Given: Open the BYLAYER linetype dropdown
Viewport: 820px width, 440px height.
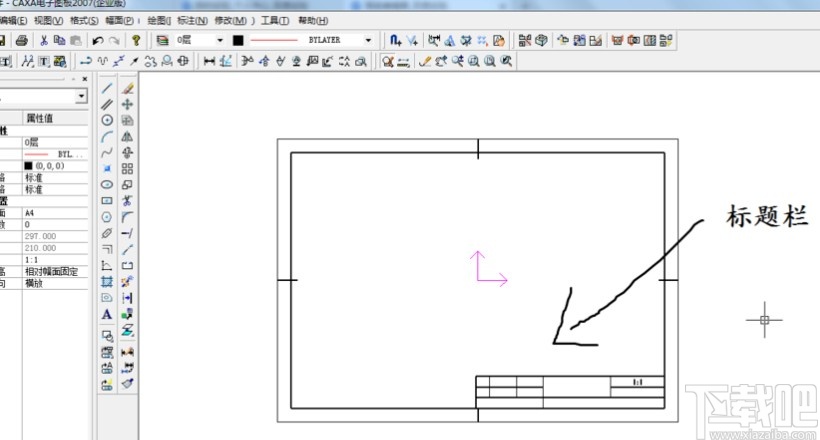Looking at the screenshot, I should point(368,40).
